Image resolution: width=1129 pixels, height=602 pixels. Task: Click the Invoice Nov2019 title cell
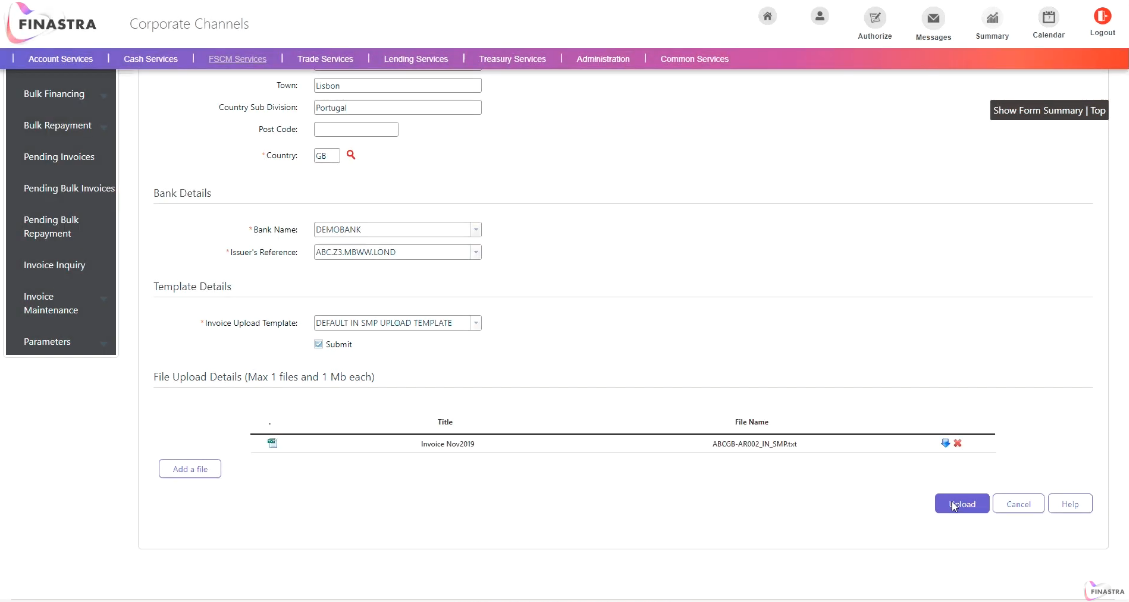[x=448, y=444]
